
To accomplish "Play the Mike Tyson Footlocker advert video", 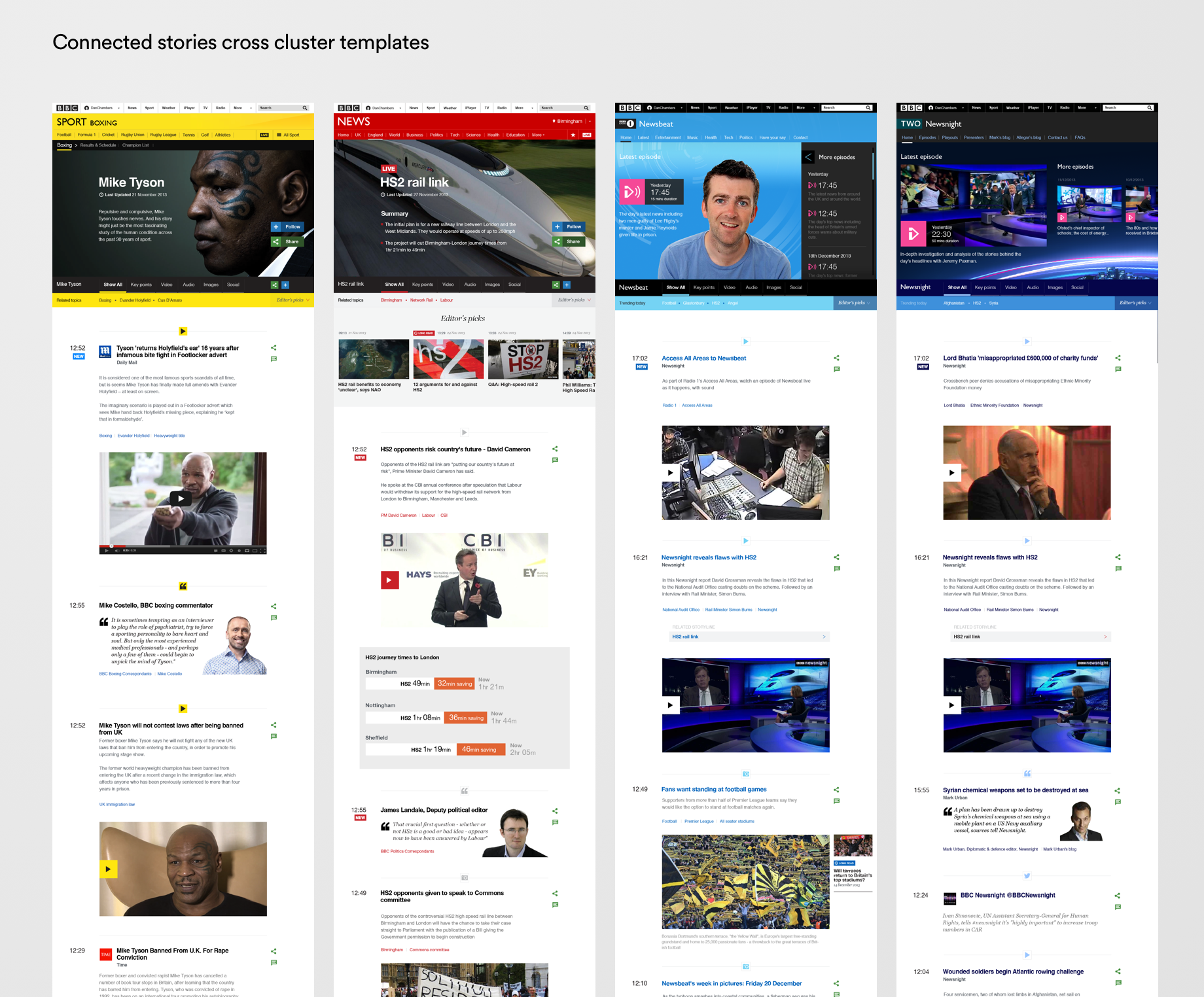I will click(181, 498).
